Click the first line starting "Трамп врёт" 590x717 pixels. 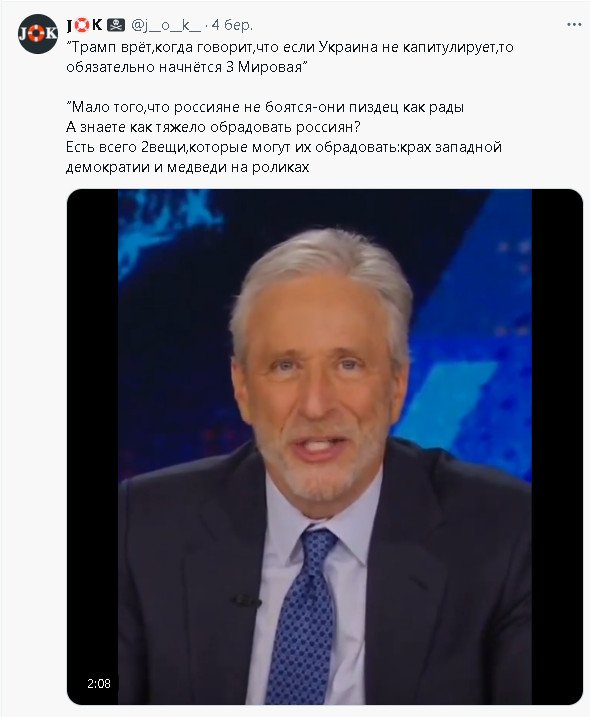click(x=290, y=48)
